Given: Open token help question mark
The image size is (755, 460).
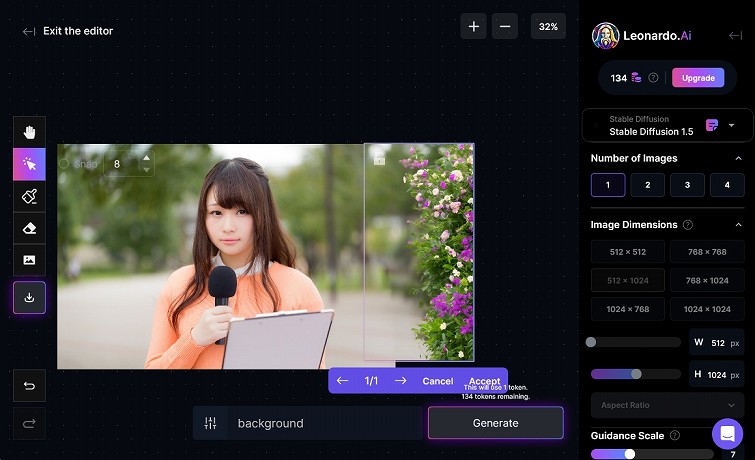Looking at the screenshot, I should 653,78.
